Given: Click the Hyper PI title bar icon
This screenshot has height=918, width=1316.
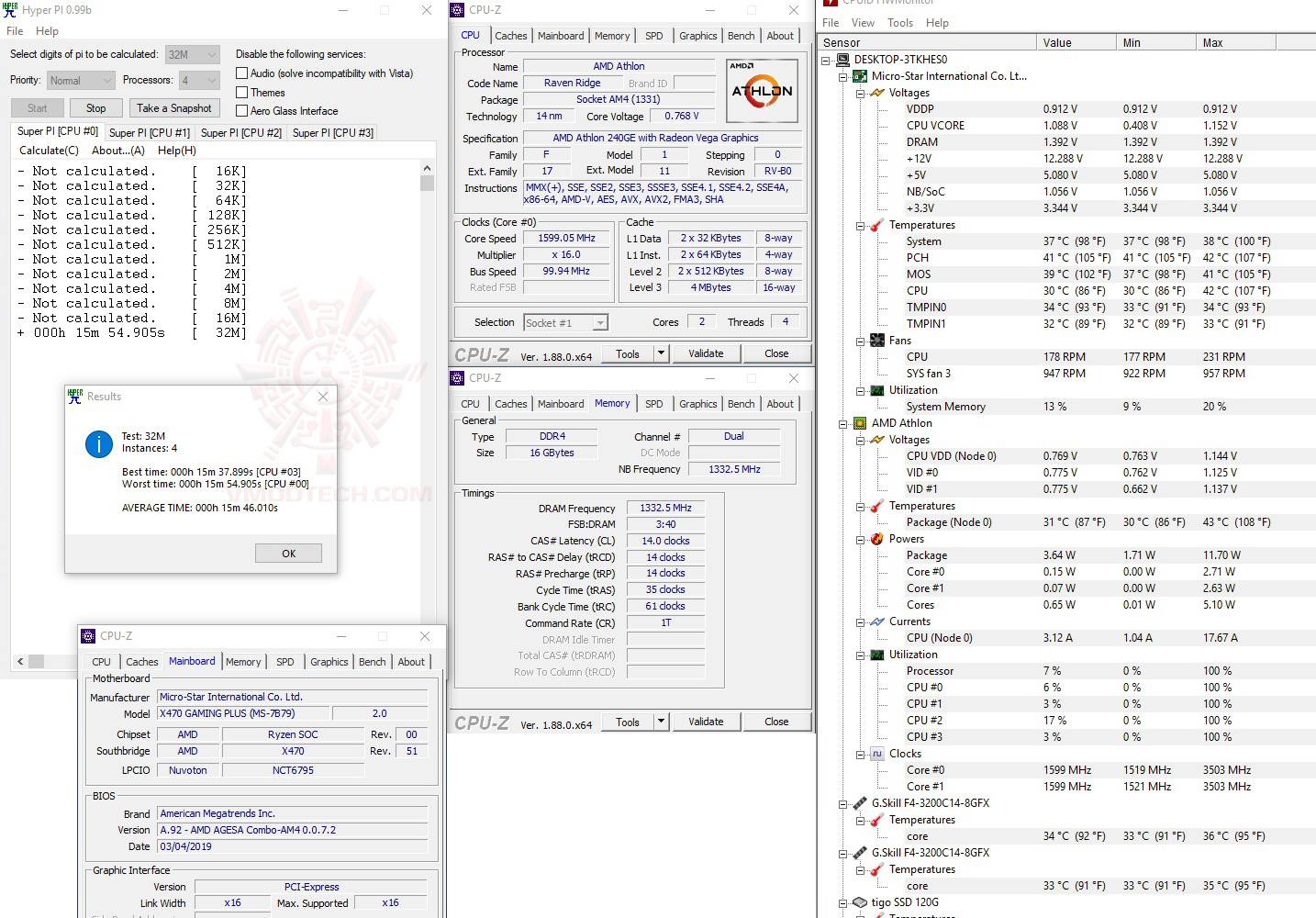Looking at the screenshot, I should point(10,10).
